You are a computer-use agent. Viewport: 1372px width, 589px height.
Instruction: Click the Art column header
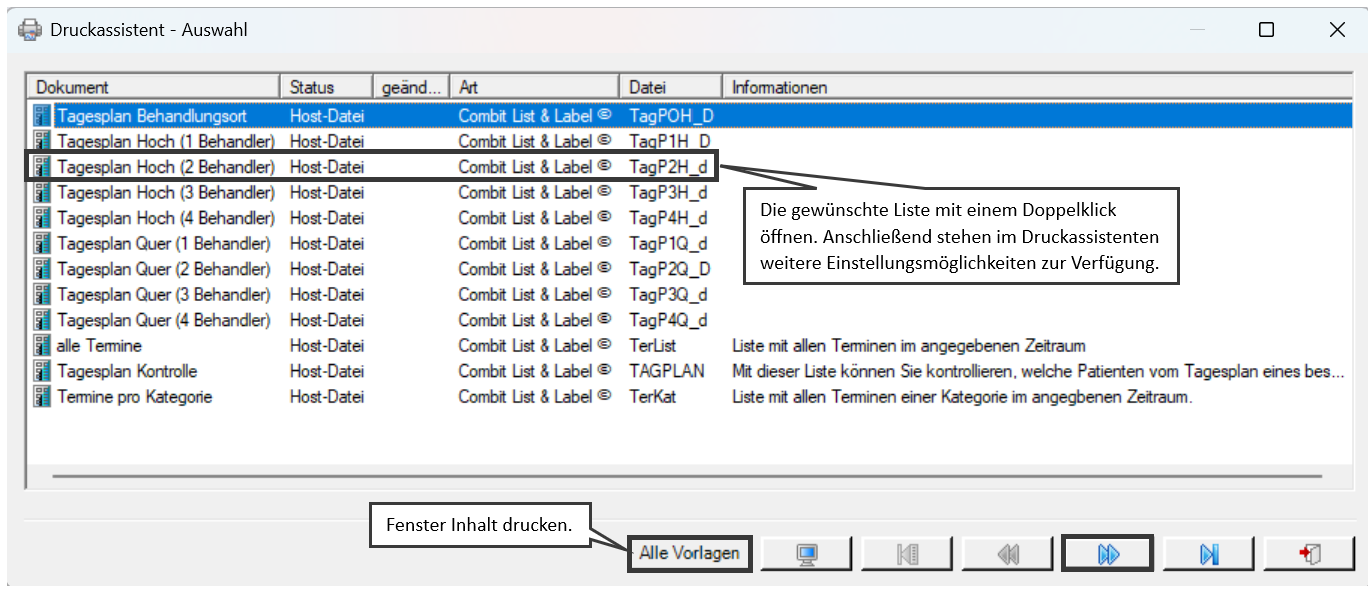pos(535,87)
